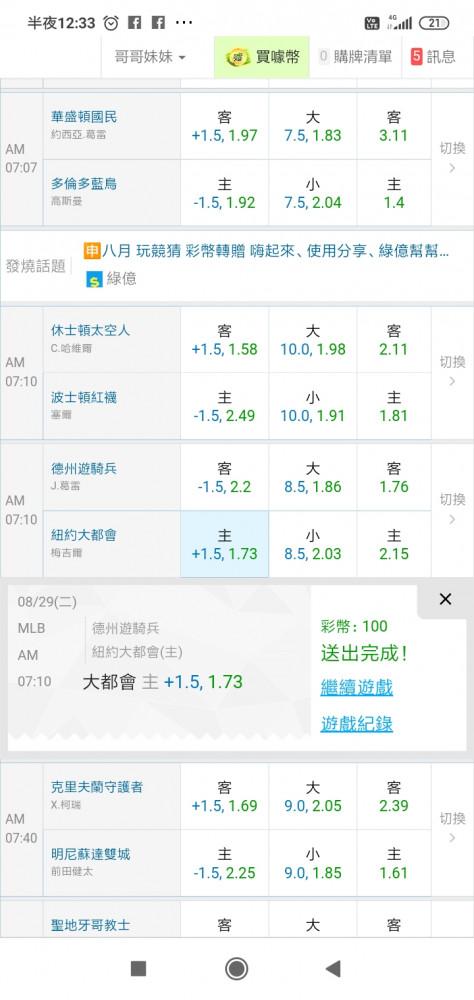Tap the 買噱幣 coin icon
The width and height of the screenshot is (474, 1000).
point(239,57)
